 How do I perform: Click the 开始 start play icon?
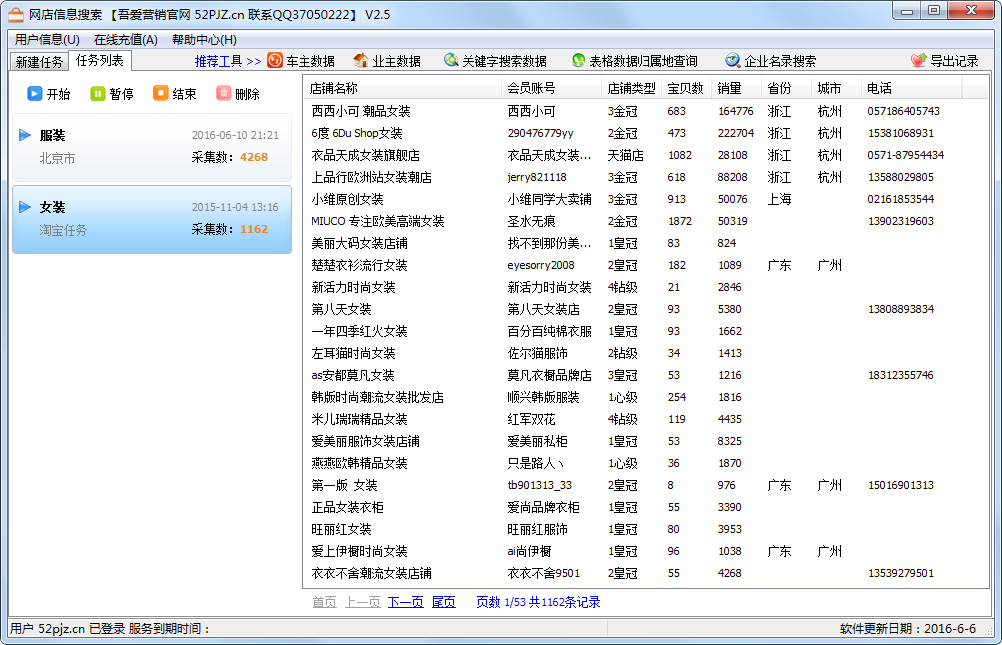(x=35, y=94)
